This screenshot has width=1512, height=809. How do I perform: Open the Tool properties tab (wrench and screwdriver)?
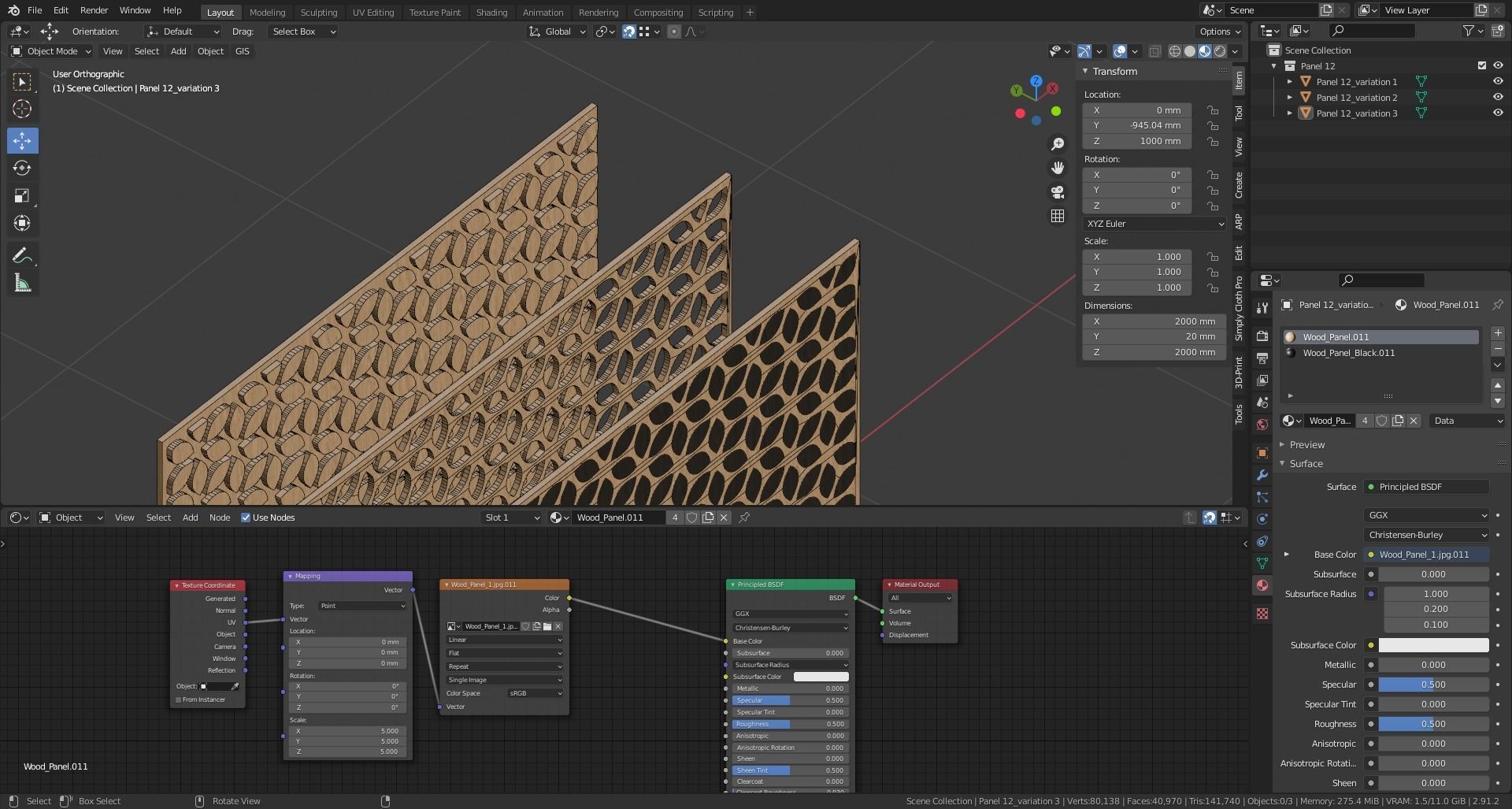(x=1262, y=307)
